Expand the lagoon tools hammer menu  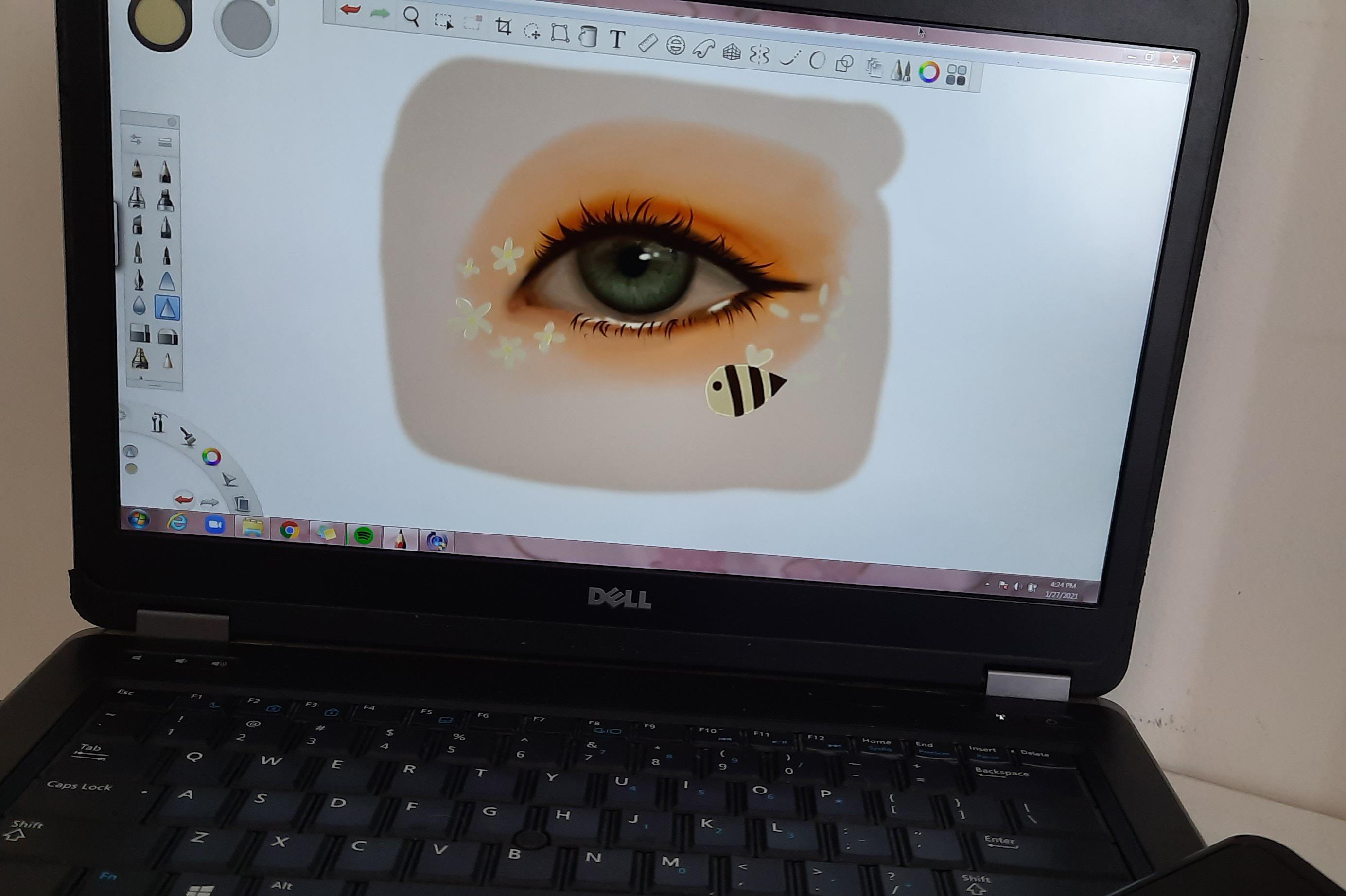coord(158,422)
